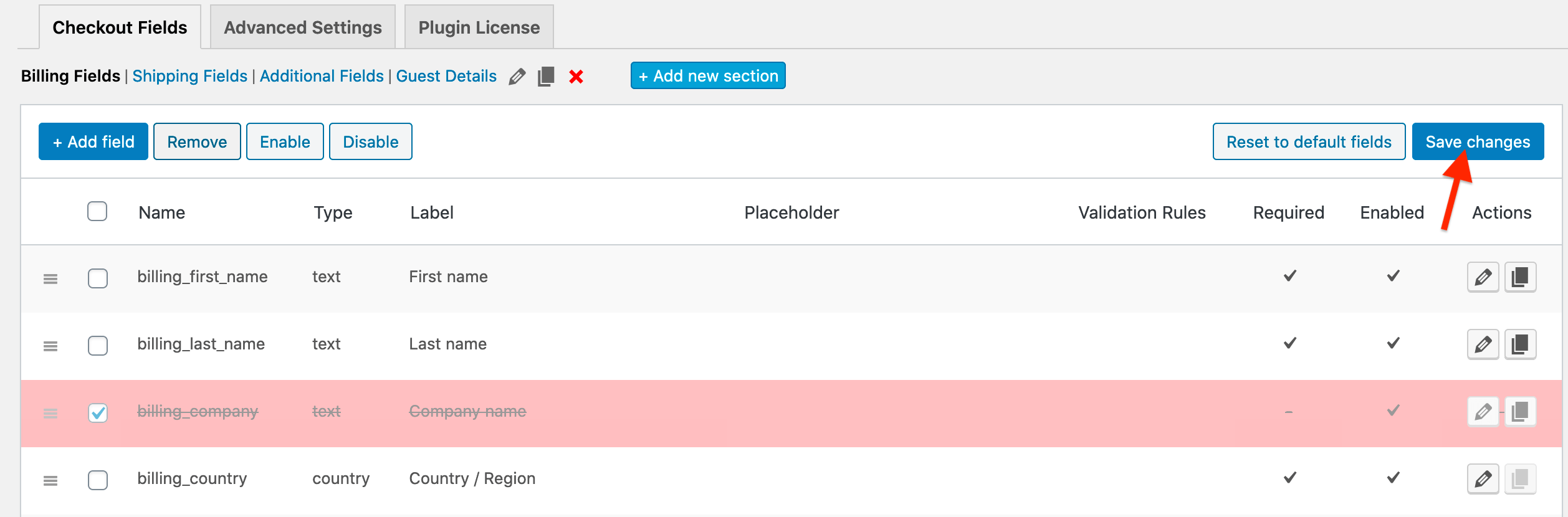Duplicate the Billing Fields section
Screen dimensions: 1568x517
coord(546,76)
